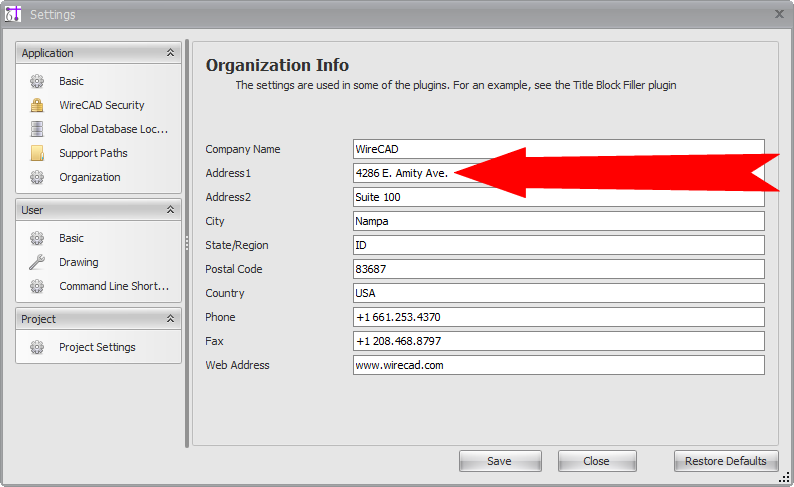Image resolution: width=794 pixels, height=487 pixels.
Task: Click the Company Name label
Action: click(243, 149)
